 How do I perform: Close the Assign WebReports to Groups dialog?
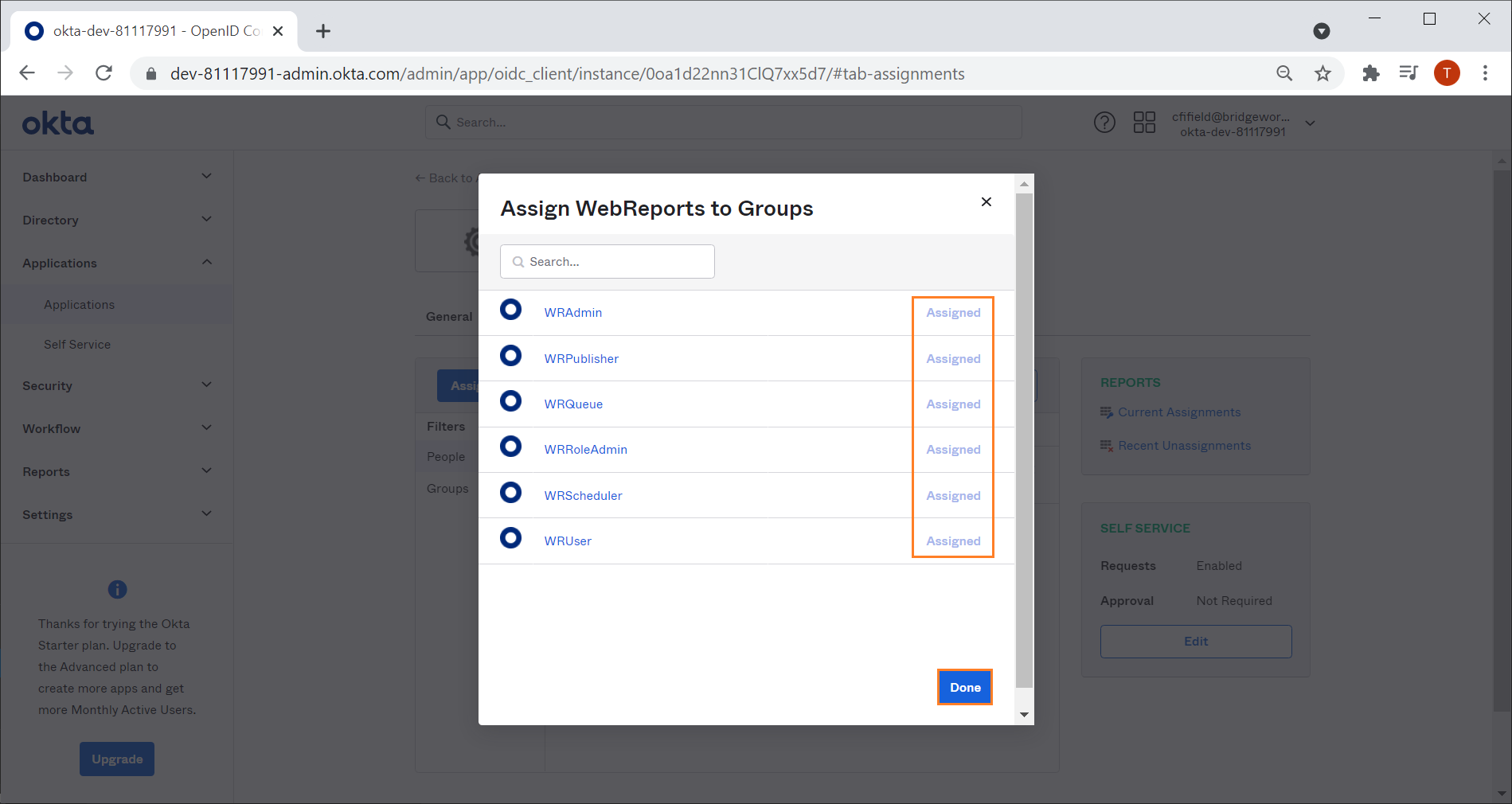pos(987,201)
